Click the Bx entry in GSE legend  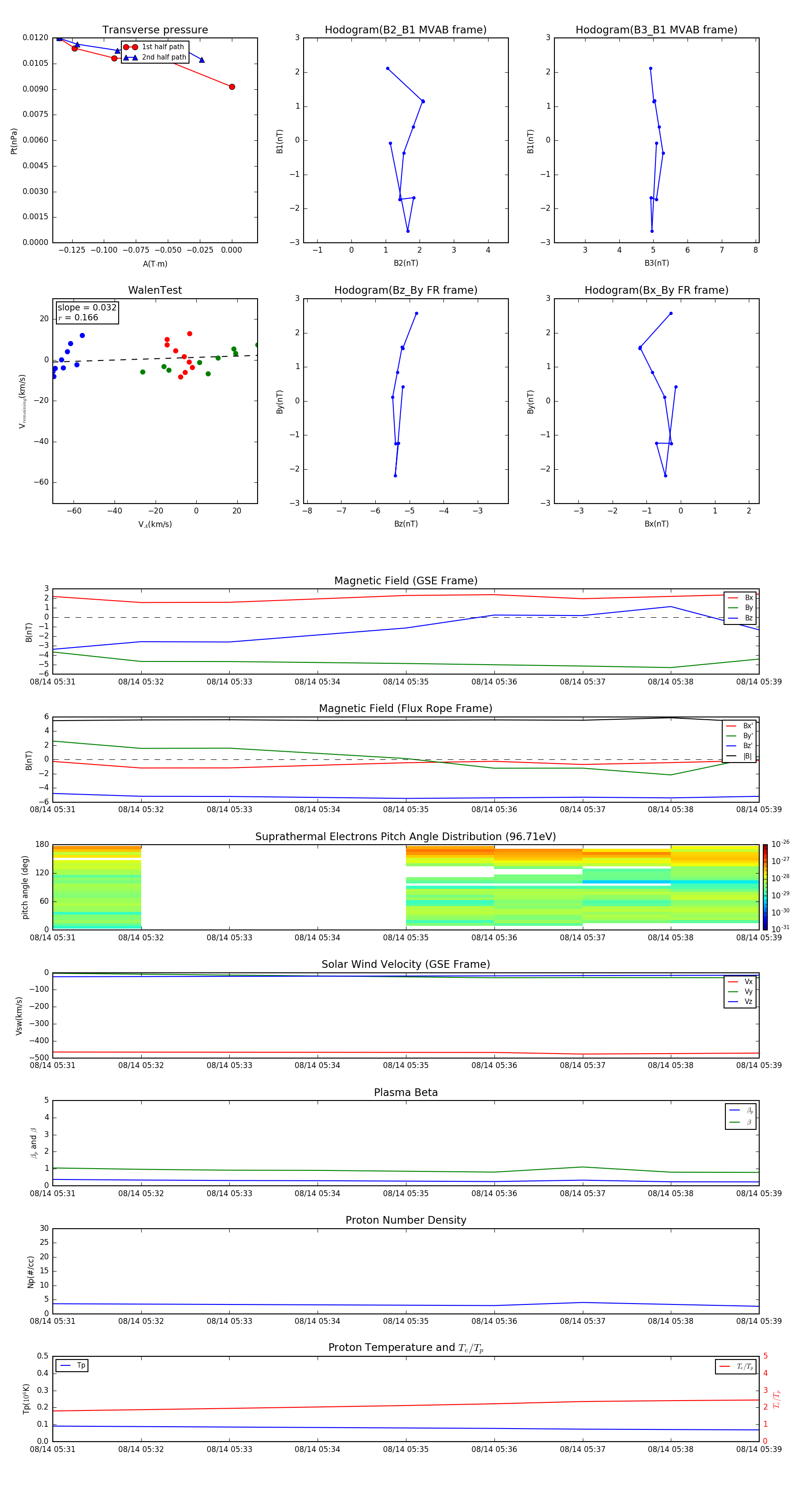pos(740,598)
